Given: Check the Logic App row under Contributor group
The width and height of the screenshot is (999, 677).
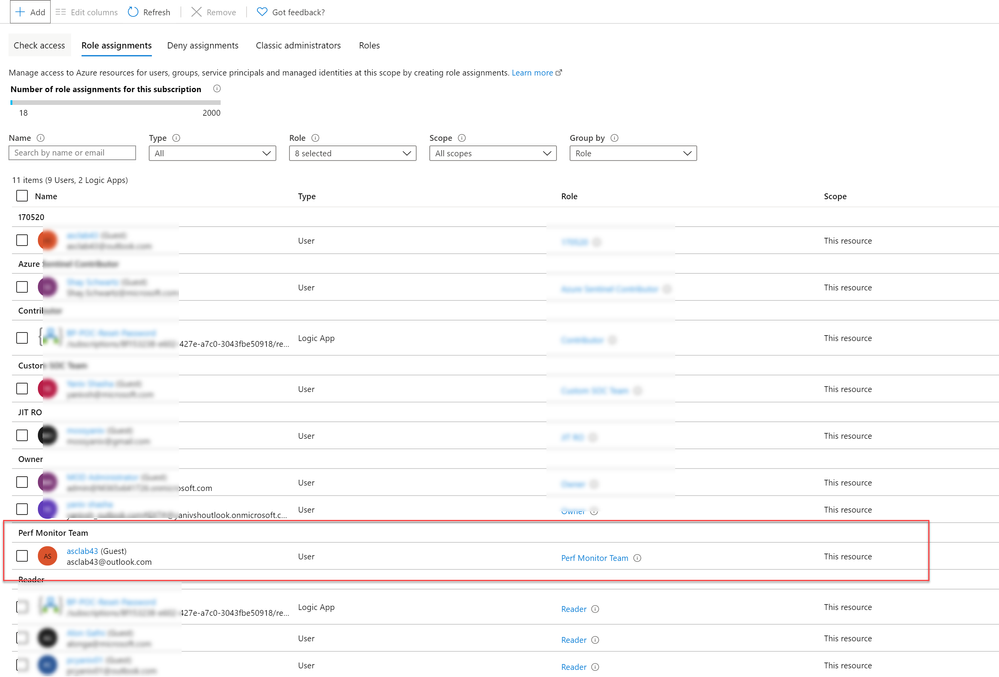Looking at the screenshot, I should 22,338.
